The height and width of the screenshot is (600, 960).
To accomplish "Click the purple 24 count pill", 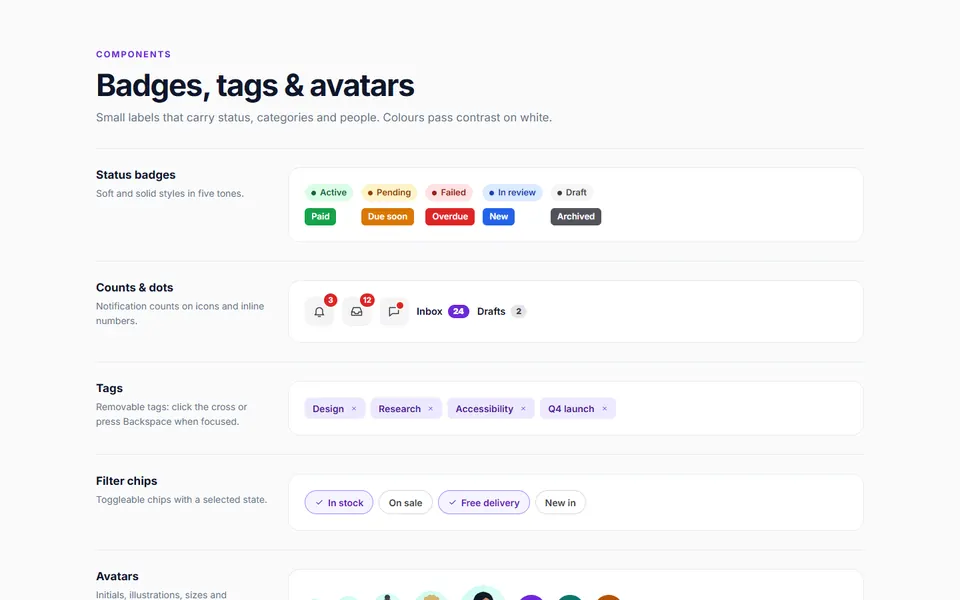I will [x=459, y=312].
